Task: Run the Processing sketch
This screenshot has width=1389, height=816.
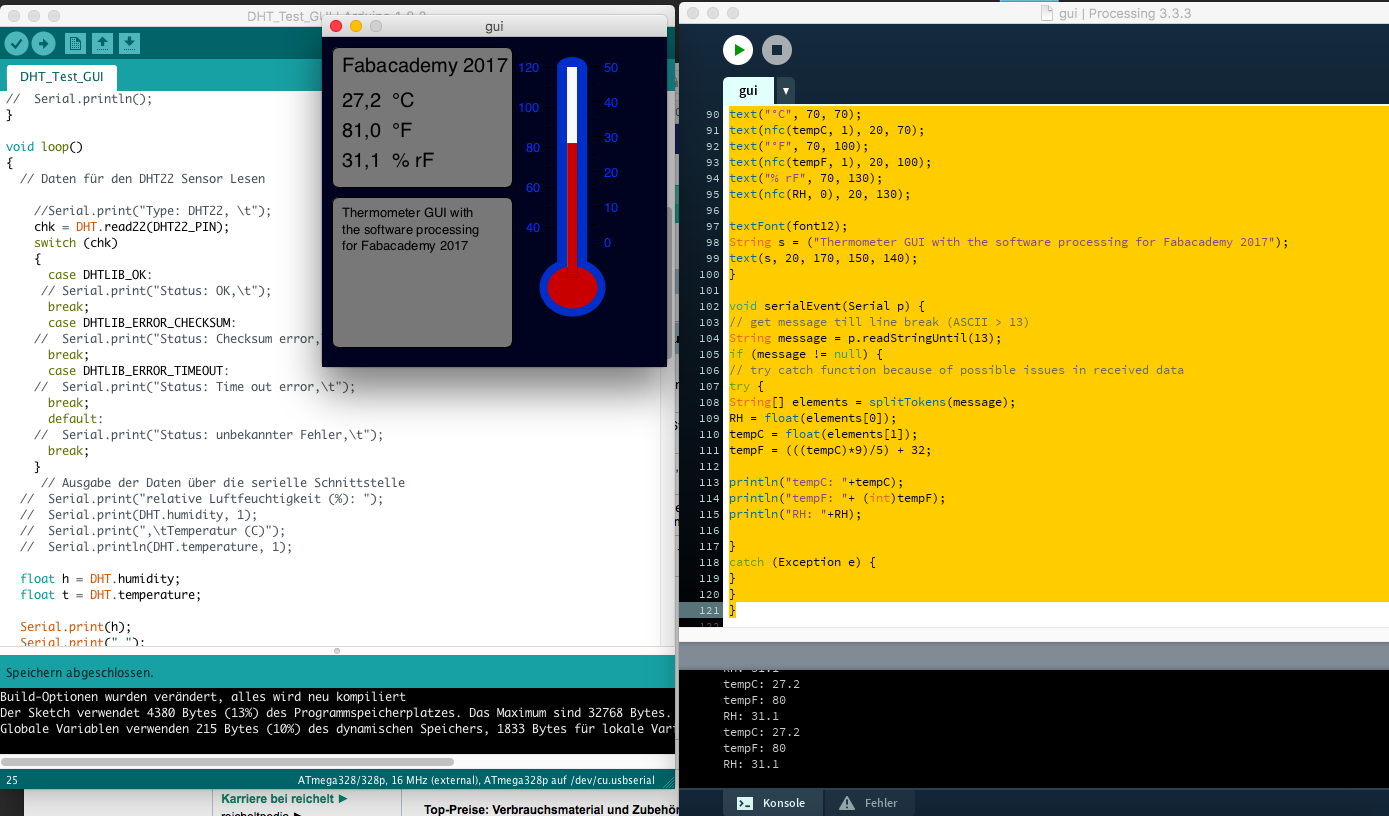Action: tap(738, 50)
